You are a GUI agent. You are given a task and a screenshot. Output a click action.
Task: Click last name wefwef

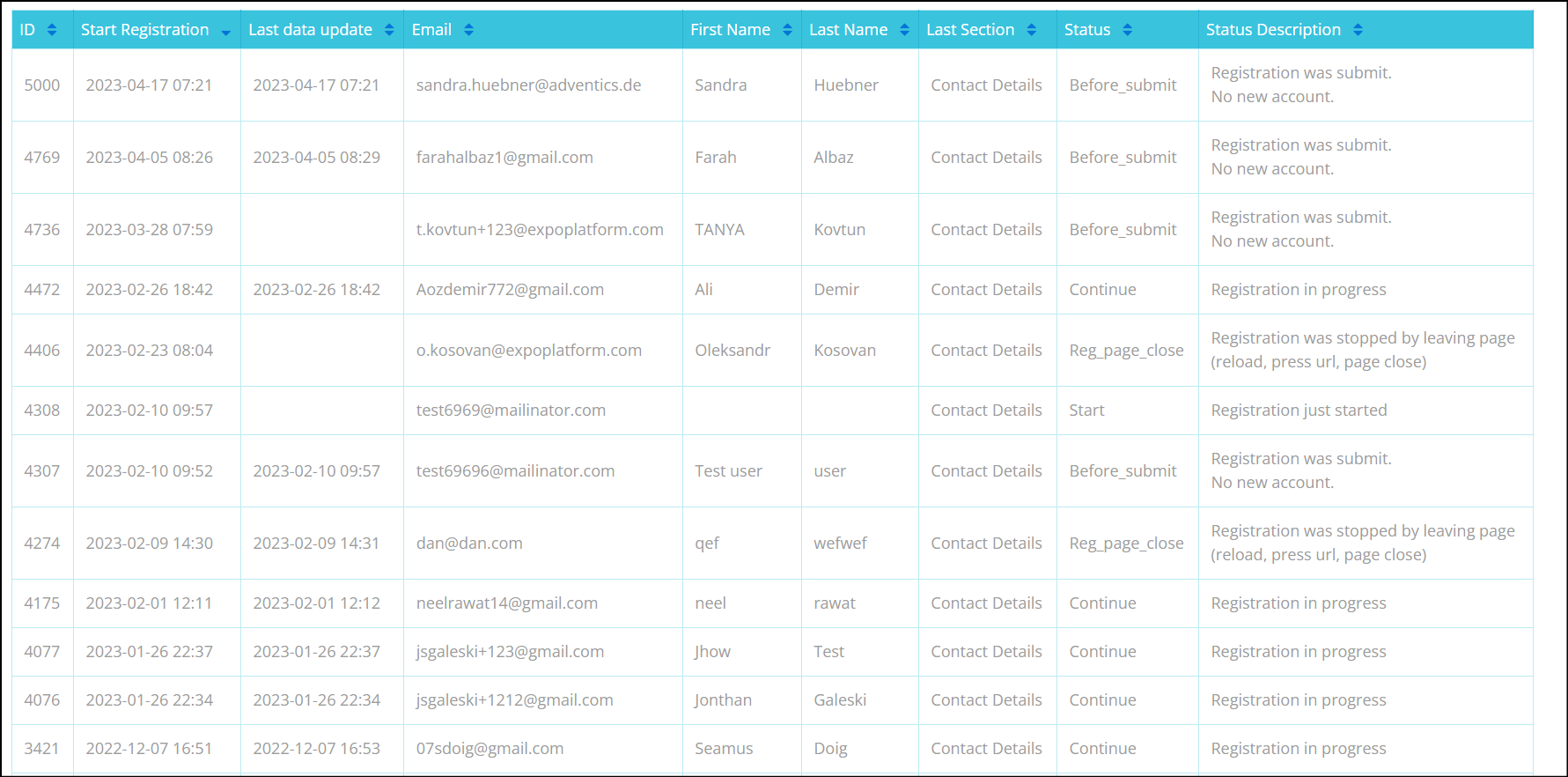click(840, 544)
